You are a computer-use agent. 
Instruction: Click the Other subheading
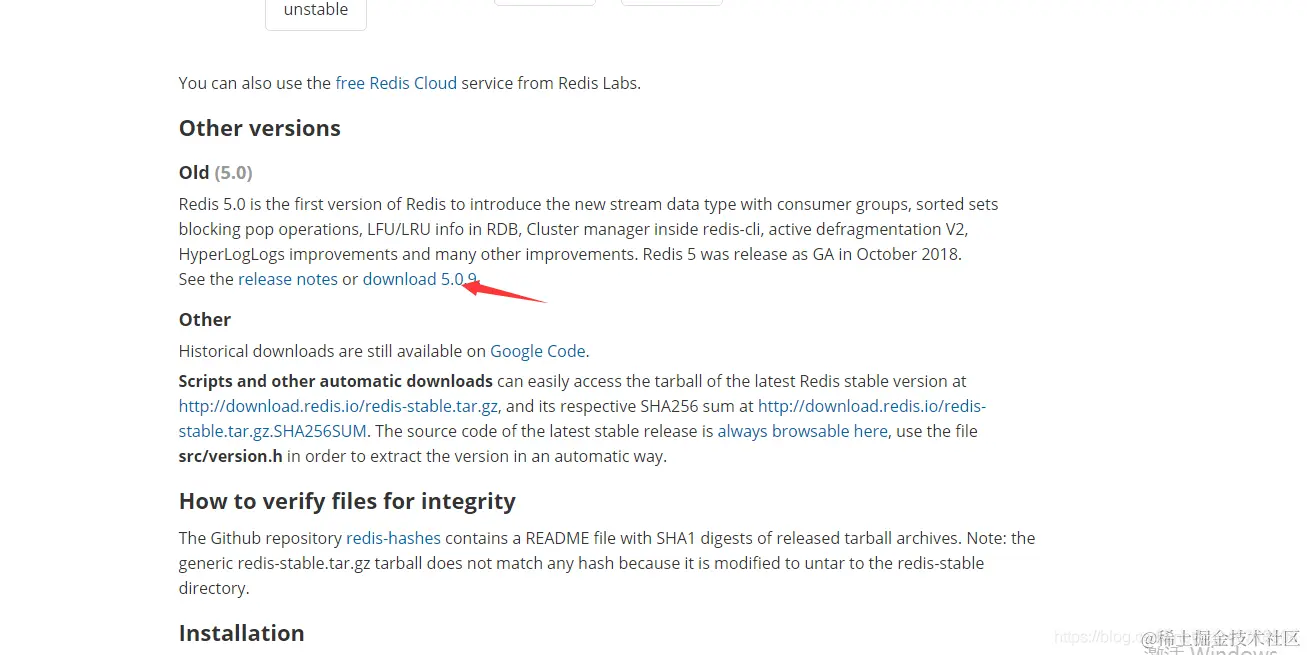click(x=205, y=320)
